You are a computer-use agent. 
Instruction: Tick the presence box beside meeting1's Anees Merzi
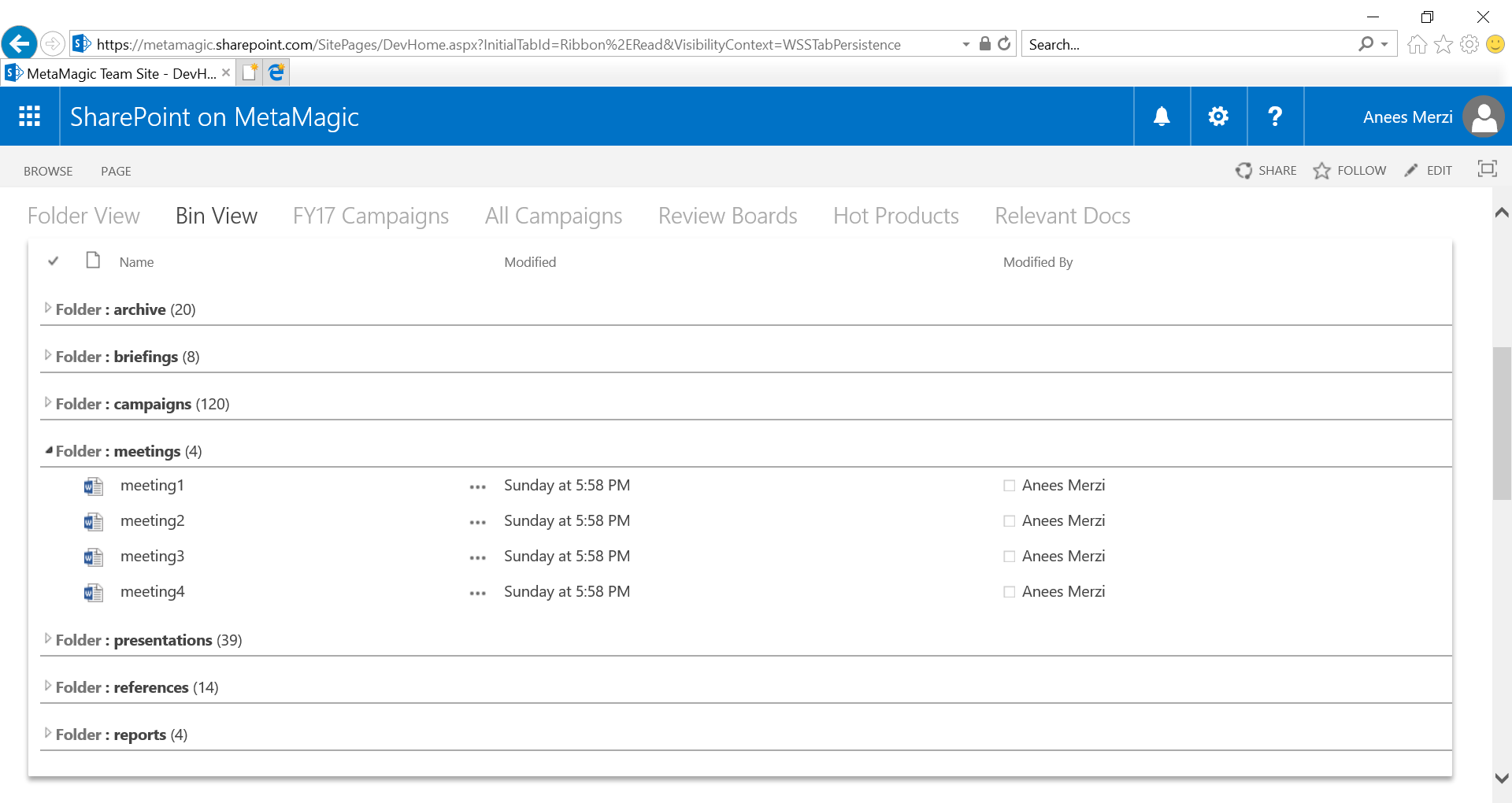[1009, 486]
